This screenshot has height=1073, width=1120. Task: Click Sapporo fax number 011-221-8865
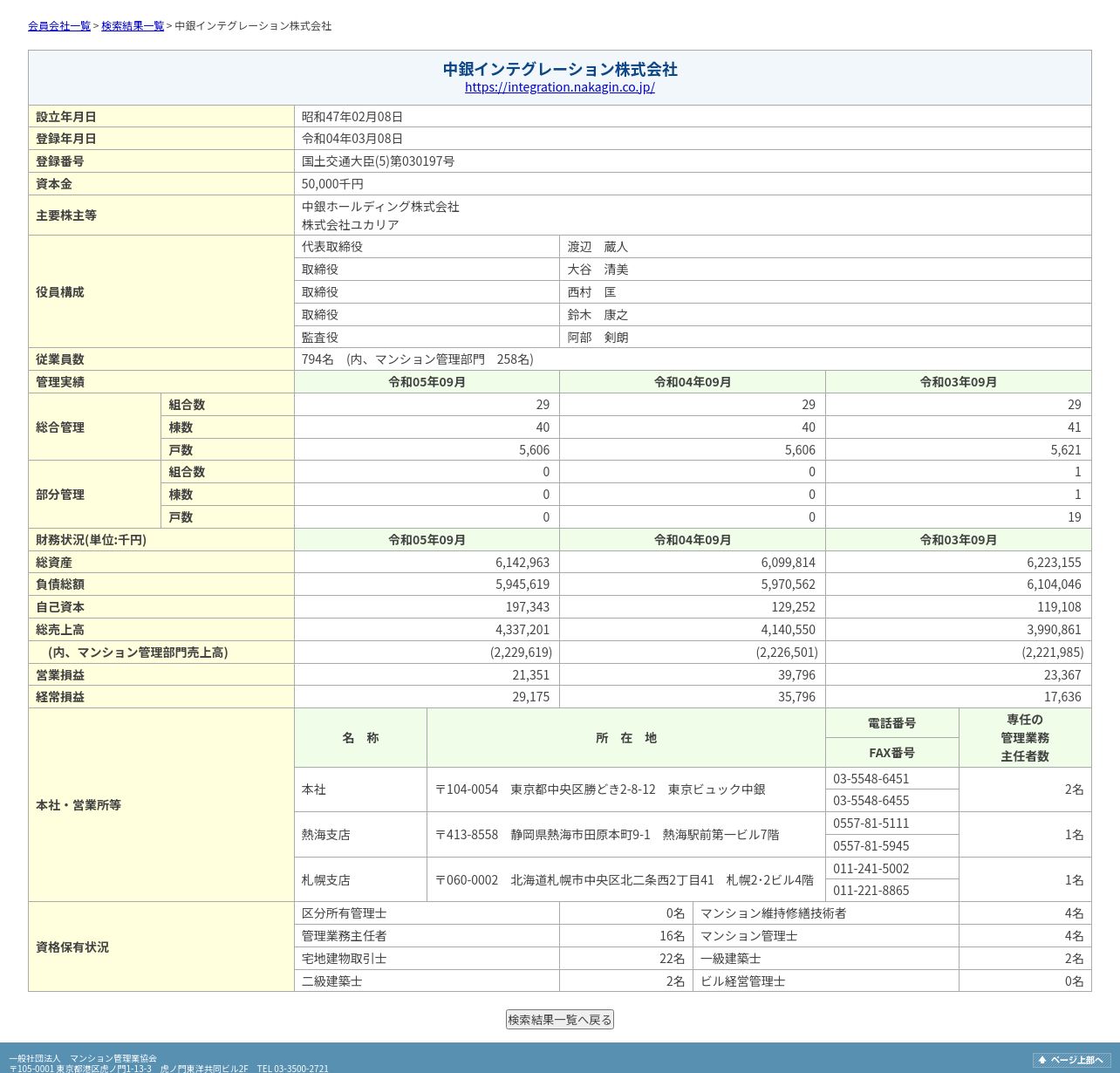pos(871,891)
